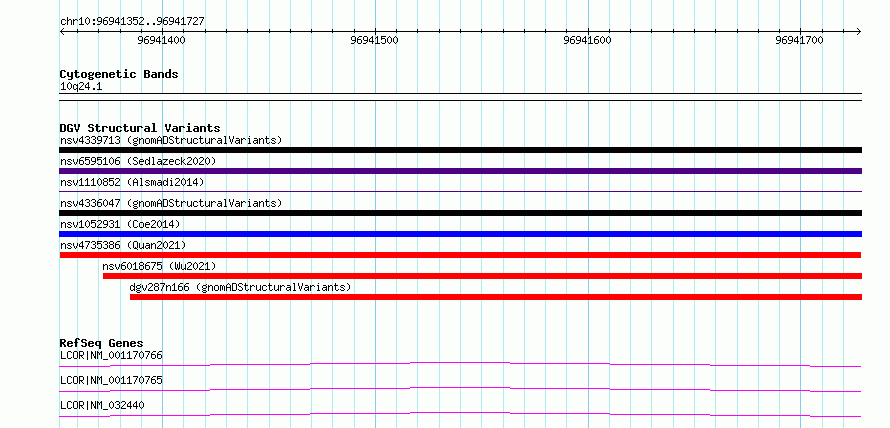Open variant nsv6018675 (Wu2021) label
Image resolution: width=890 pixels, height=428 pixels.
tap(159, 266)
